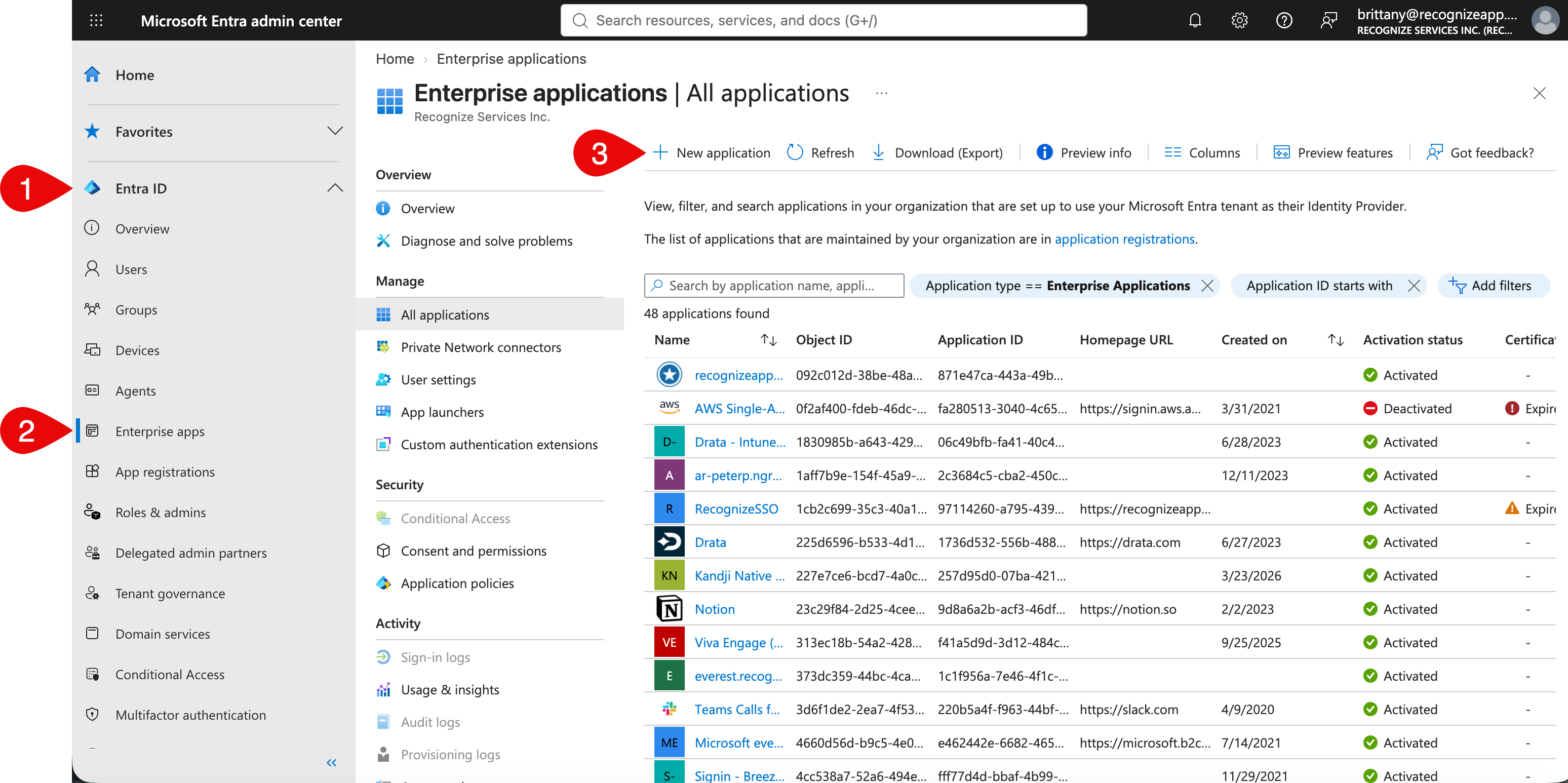Remove the Application type filter
This screenshot has height=783, width=1568.
(x=1206, y=285)
